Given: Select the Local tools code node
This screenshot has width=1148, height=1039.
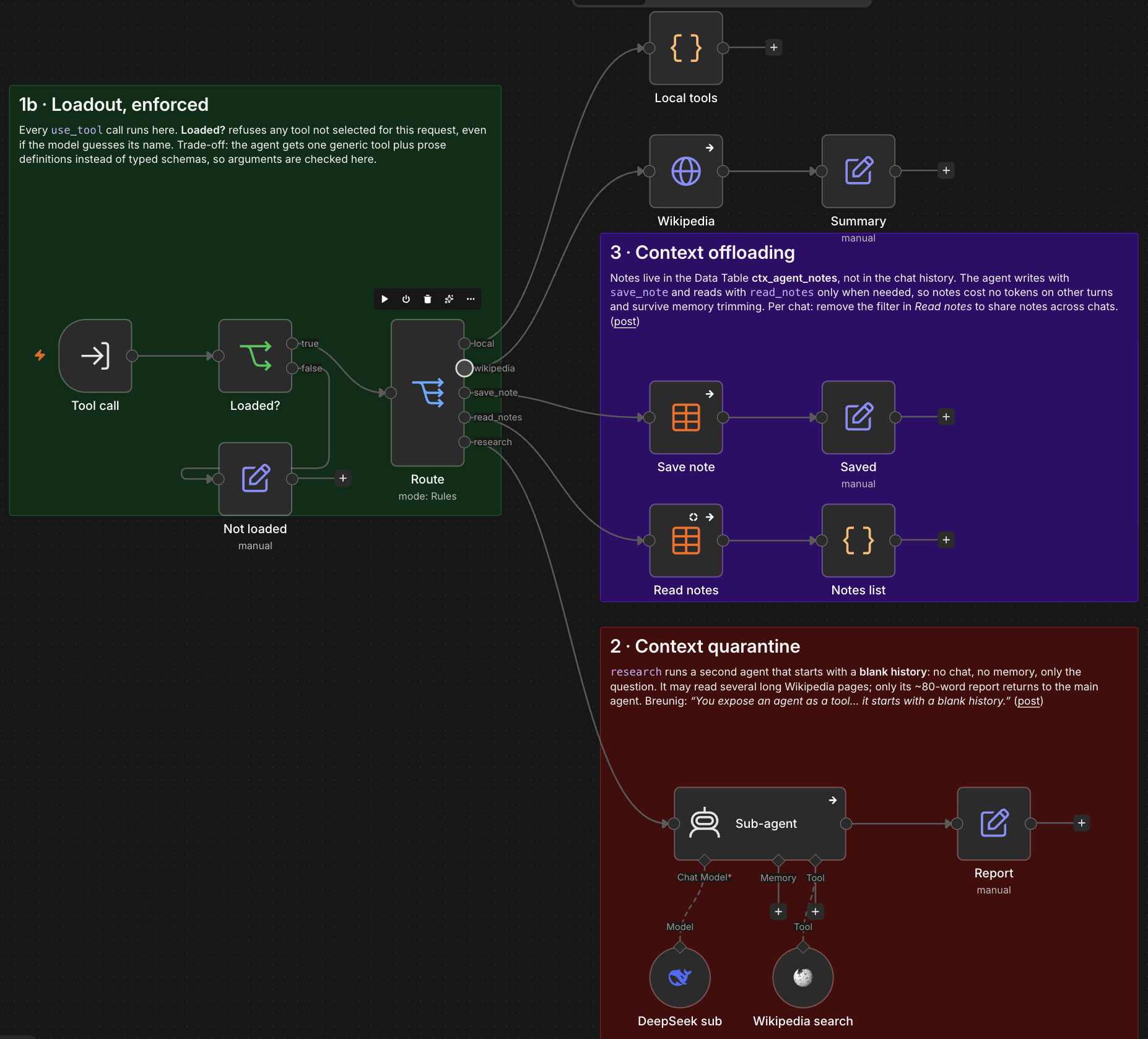Looking at the screenshot, I should [686, 48].
